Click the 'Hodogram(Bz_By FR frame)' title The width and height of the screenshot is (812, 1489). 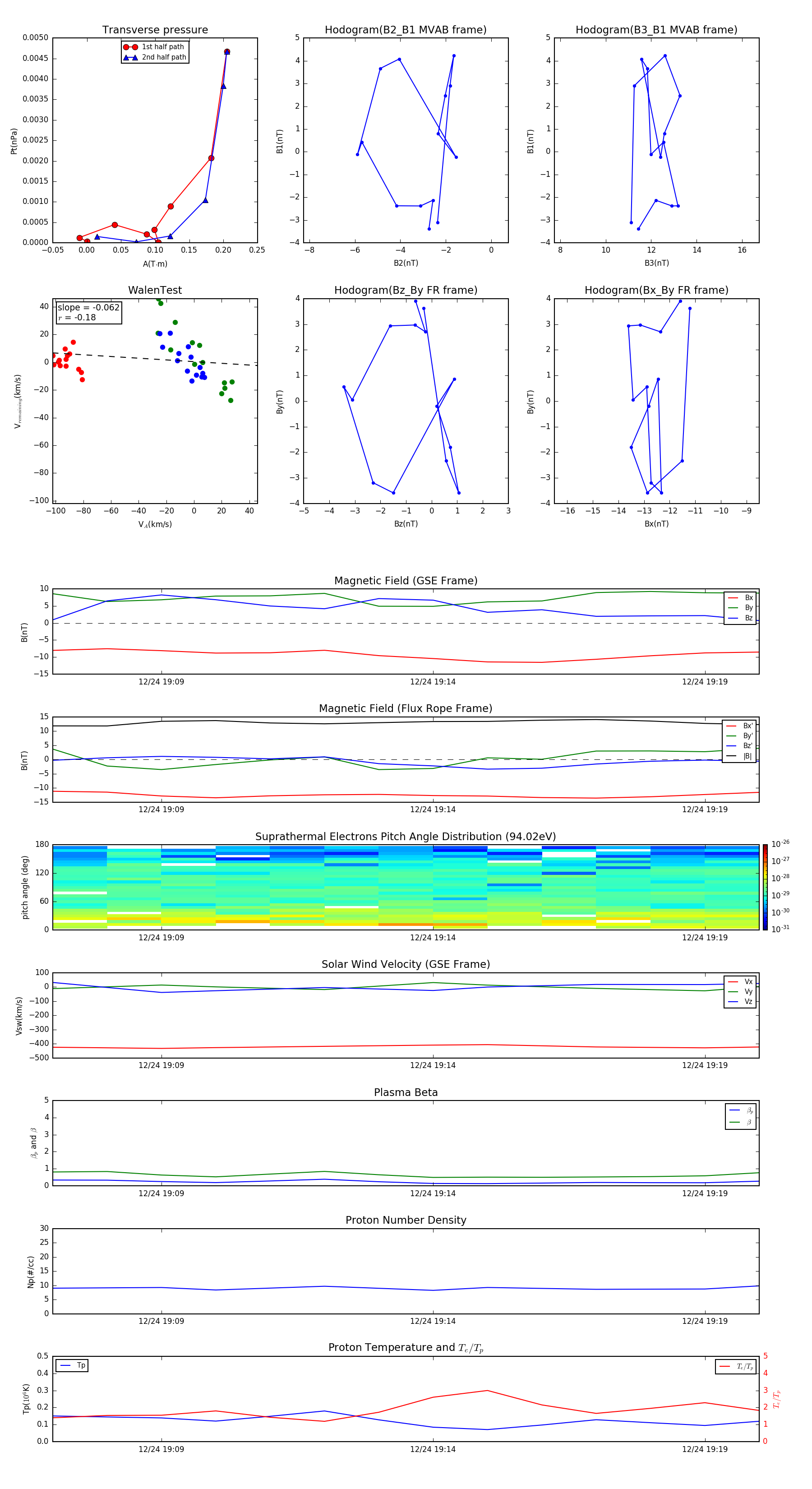point(406,290)
